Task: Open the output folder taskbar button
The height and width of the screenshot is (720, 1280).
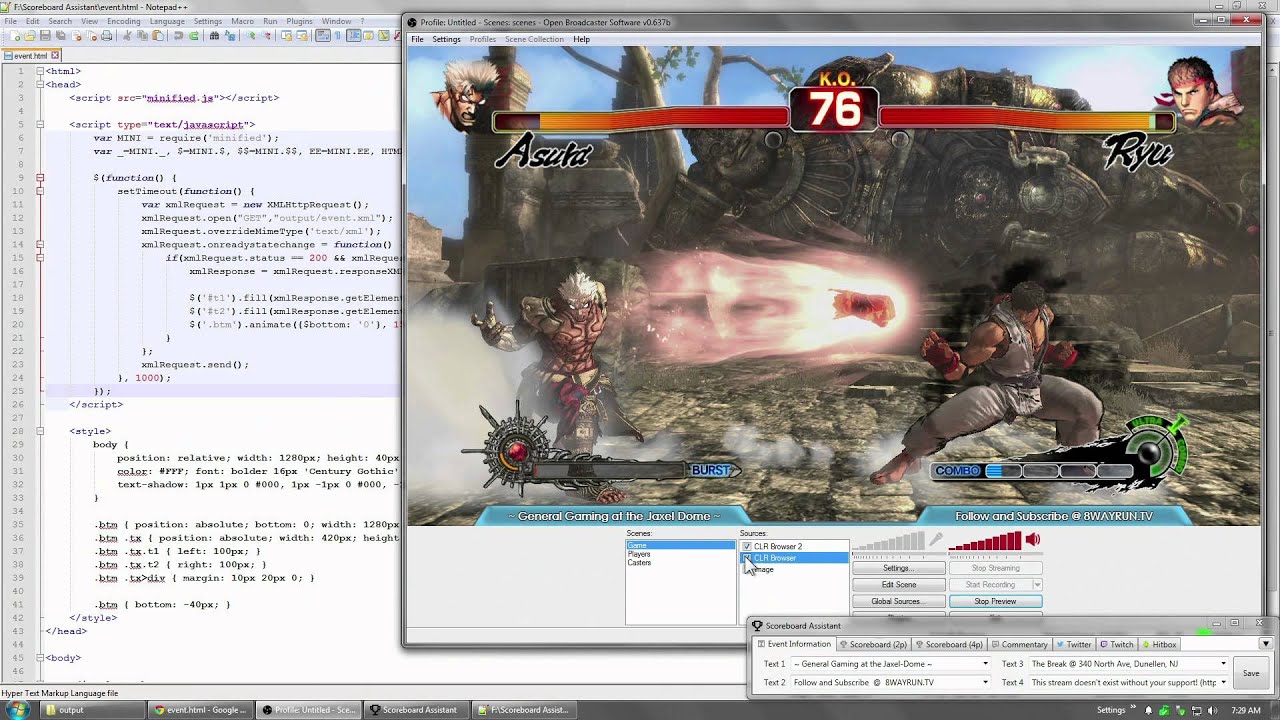Action: pos(92,710)
